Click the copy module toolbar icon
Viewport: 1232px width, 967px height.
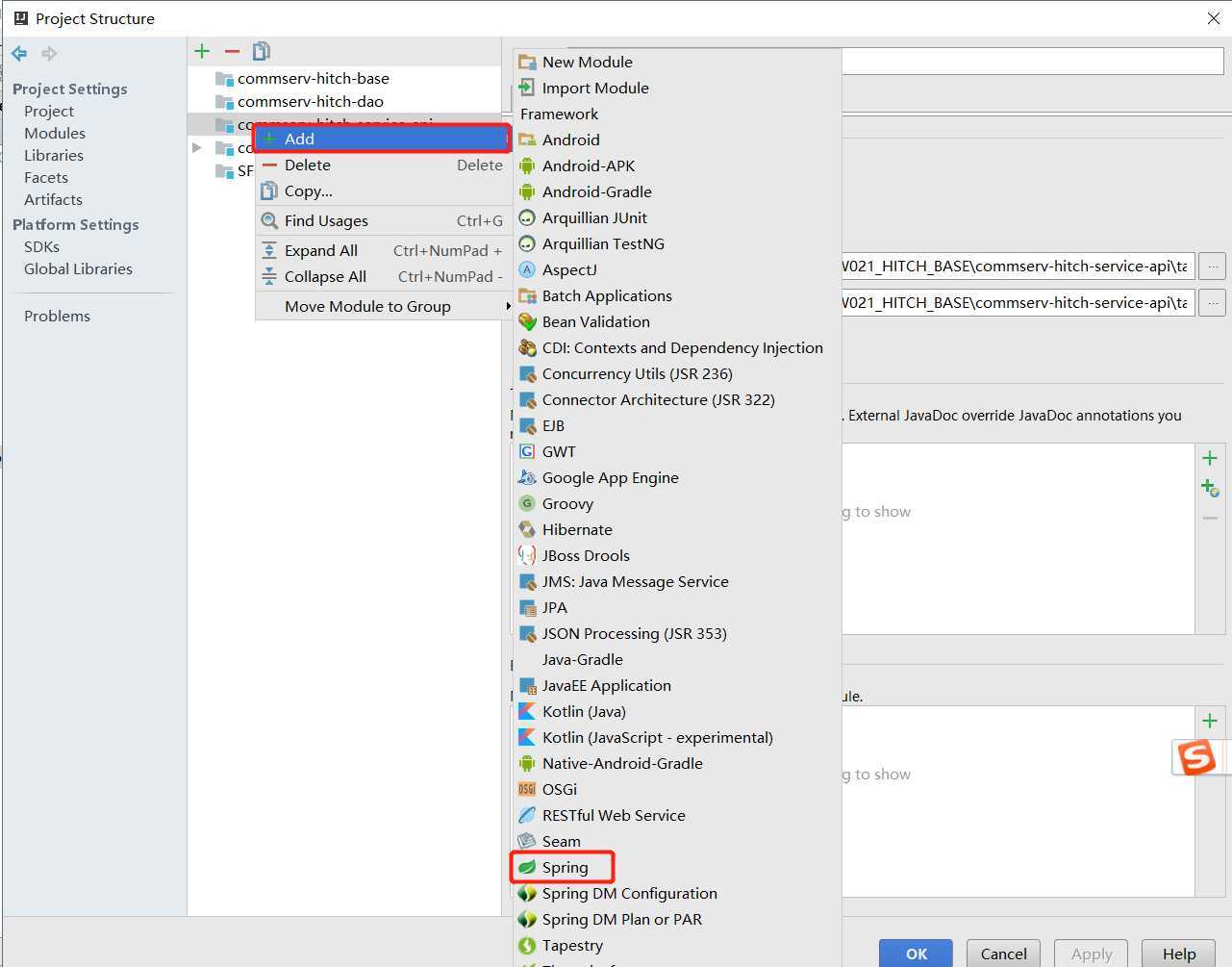261,51
